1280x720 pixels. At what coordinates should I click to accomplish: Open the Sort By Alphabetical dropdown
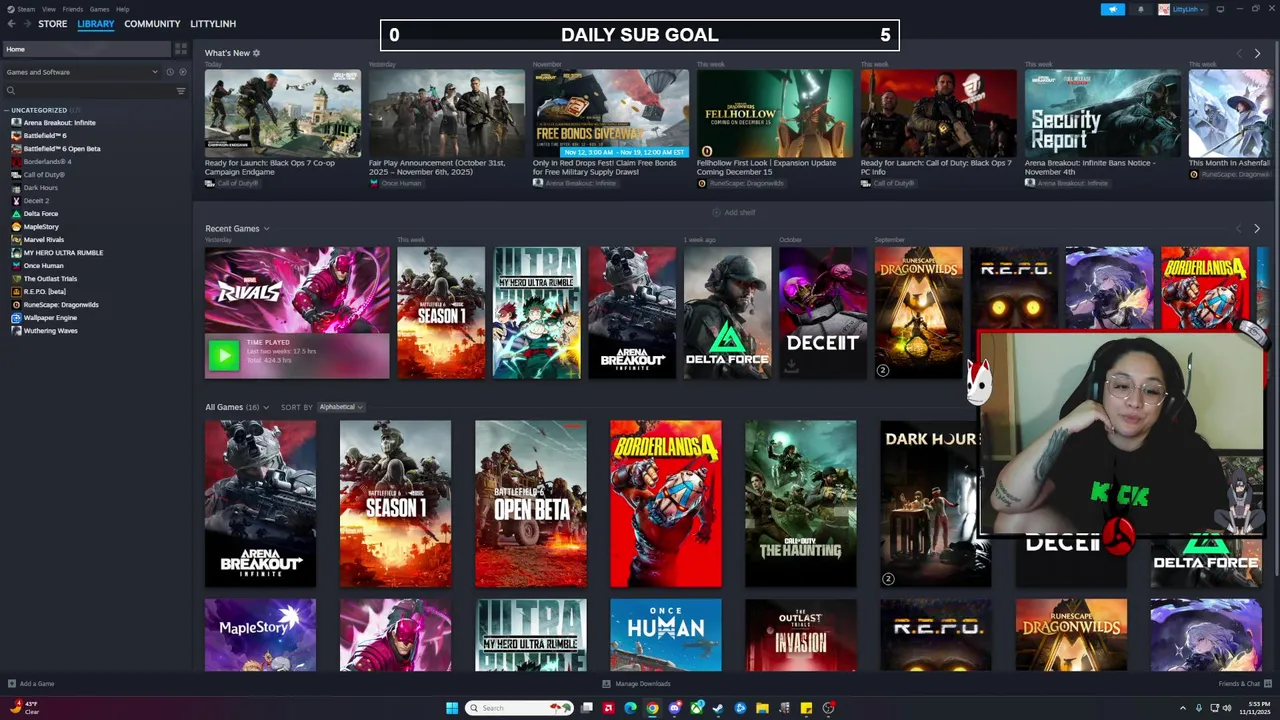point(340,407)
